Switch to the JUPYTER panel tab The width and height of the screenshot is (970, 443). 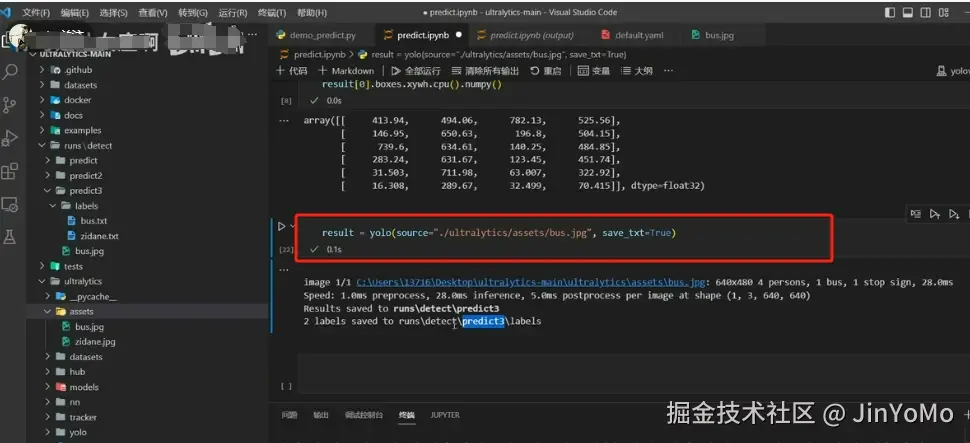[445, 415]
